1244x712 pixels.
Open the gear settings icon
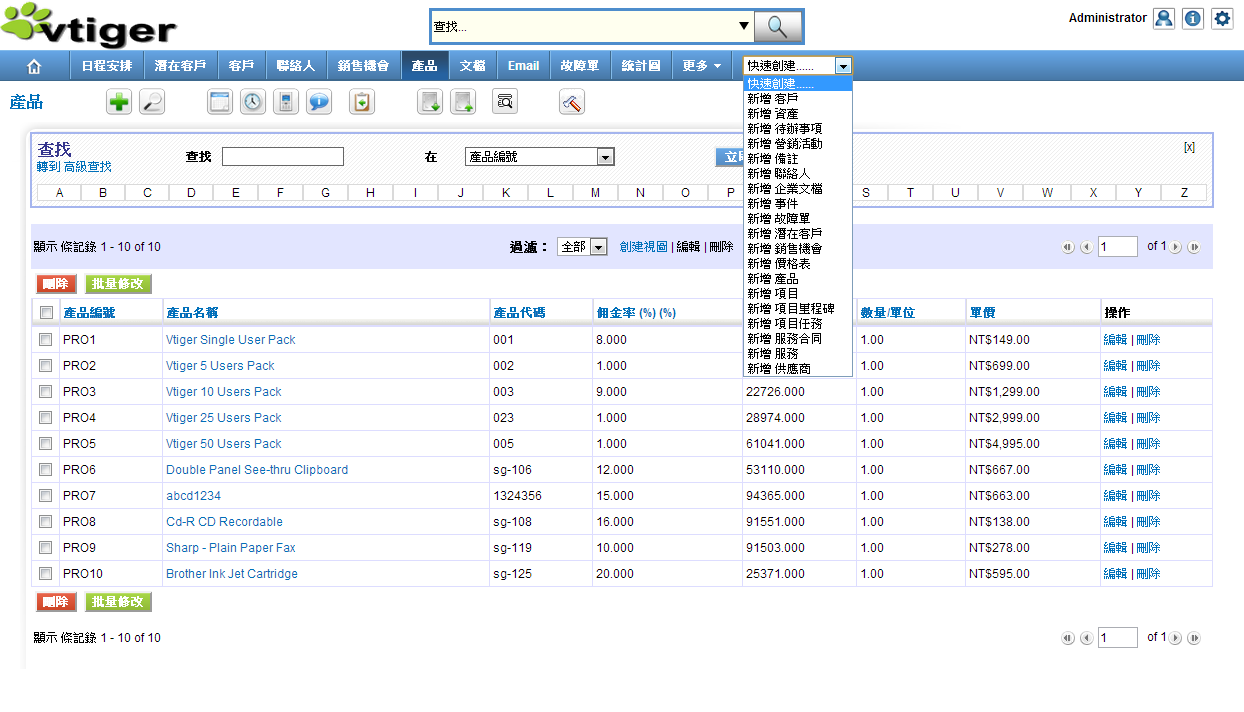[1222, 18]
